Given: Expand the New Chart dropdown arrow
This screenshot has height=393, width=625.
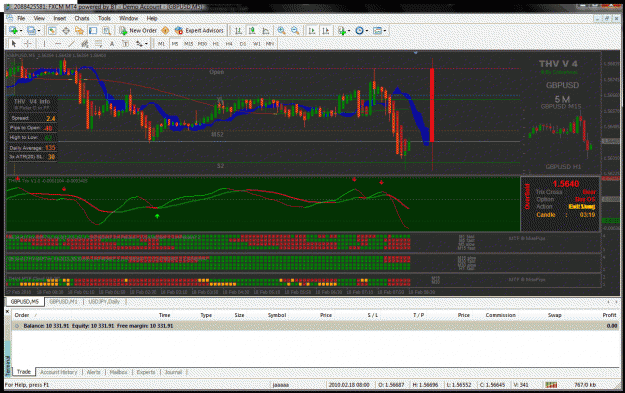Looking at the screenshot, I should coord(21,31).
